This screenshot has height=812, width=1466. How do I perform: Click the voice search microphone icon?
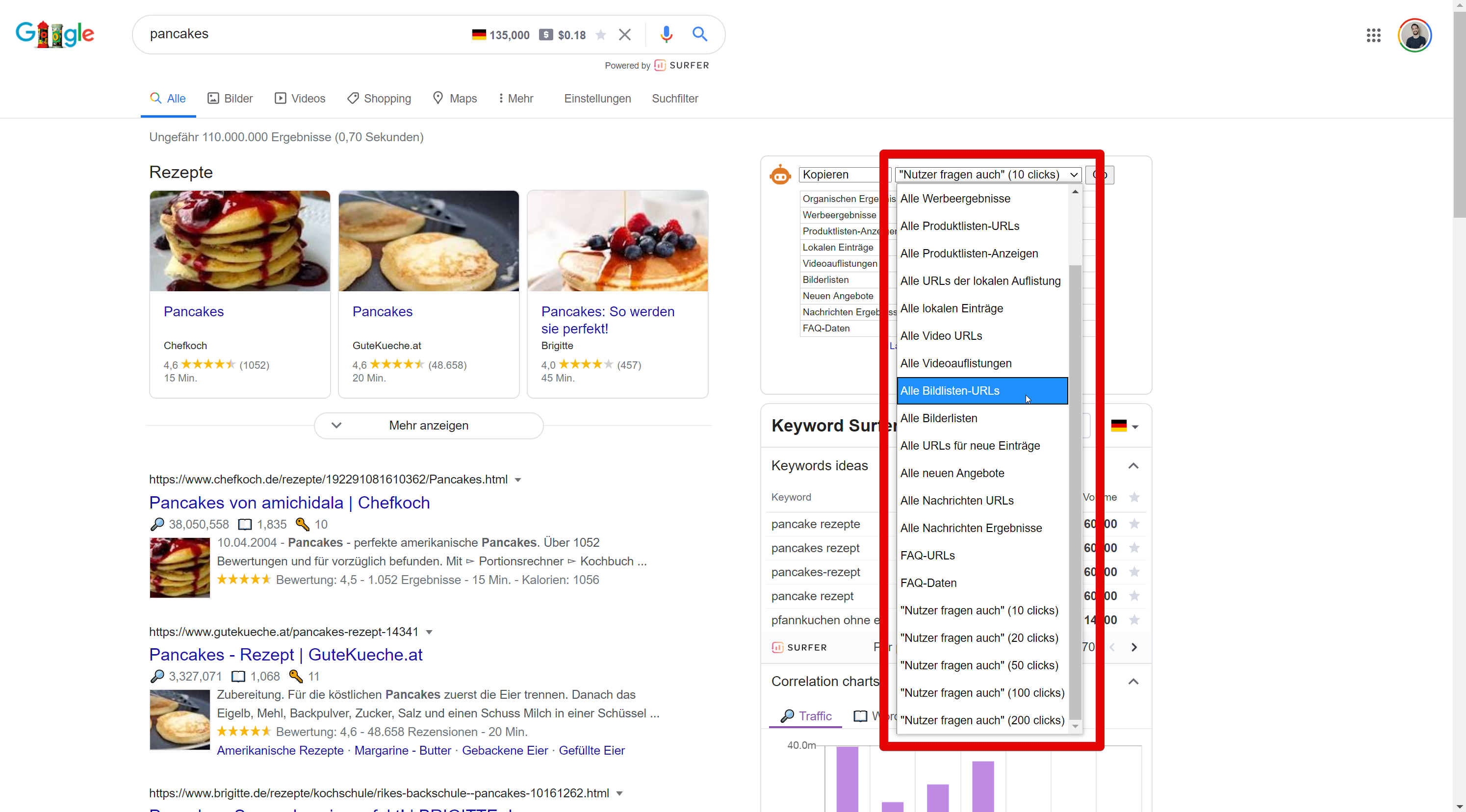[666, 34]
